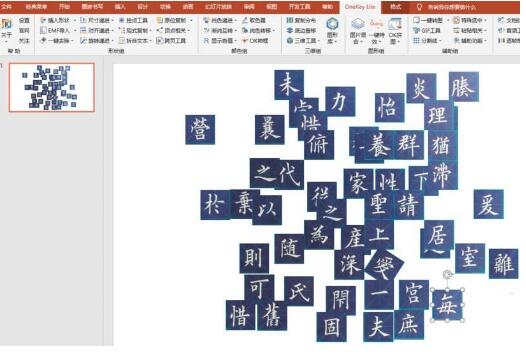Click the Tell Me search field
Screen dimensions: 526x361
pyautogui.click(x=452, y=7)
